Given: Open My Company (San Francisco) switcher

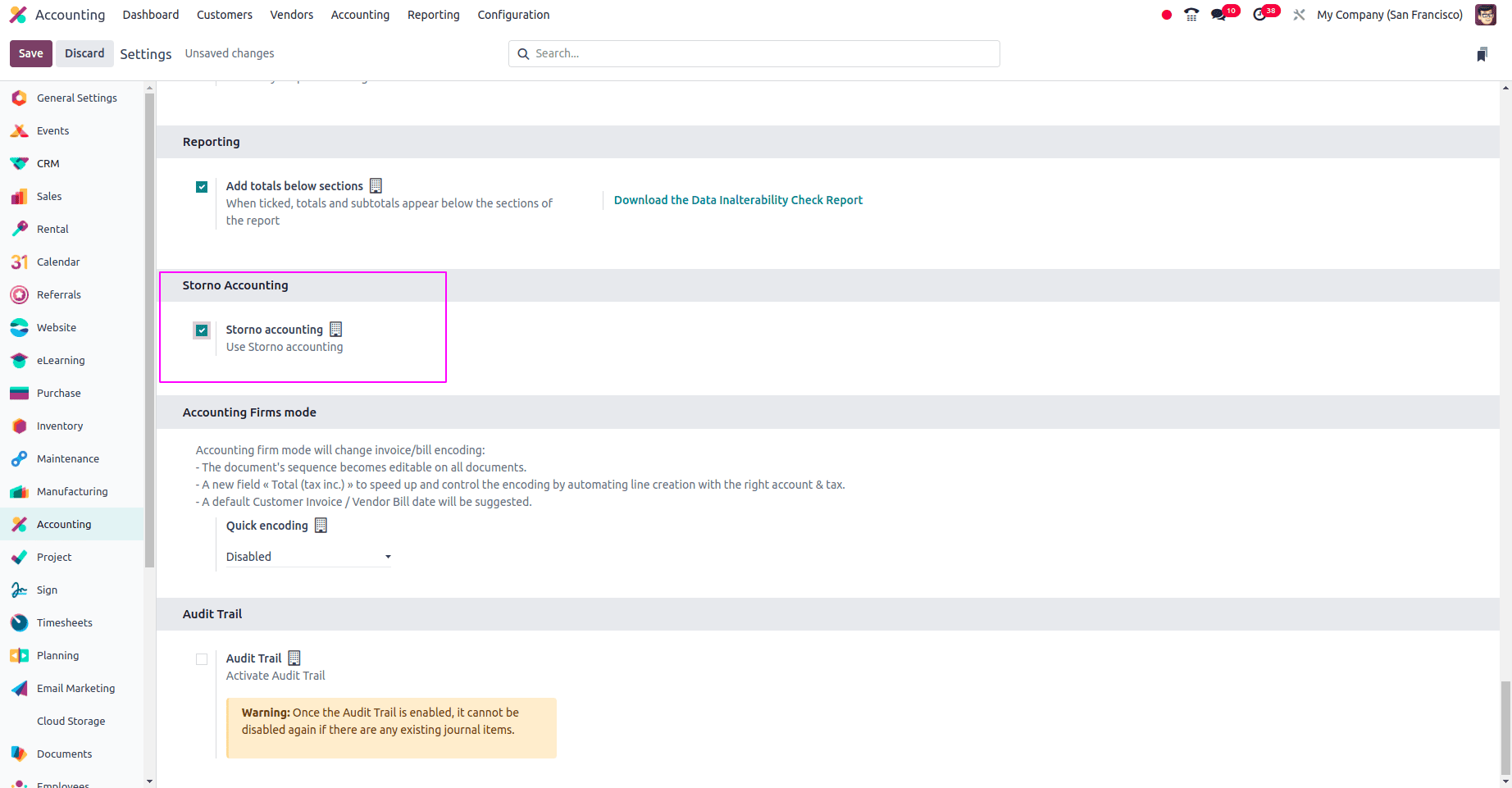Looking at the screenshot, I should click(1389, 15).
